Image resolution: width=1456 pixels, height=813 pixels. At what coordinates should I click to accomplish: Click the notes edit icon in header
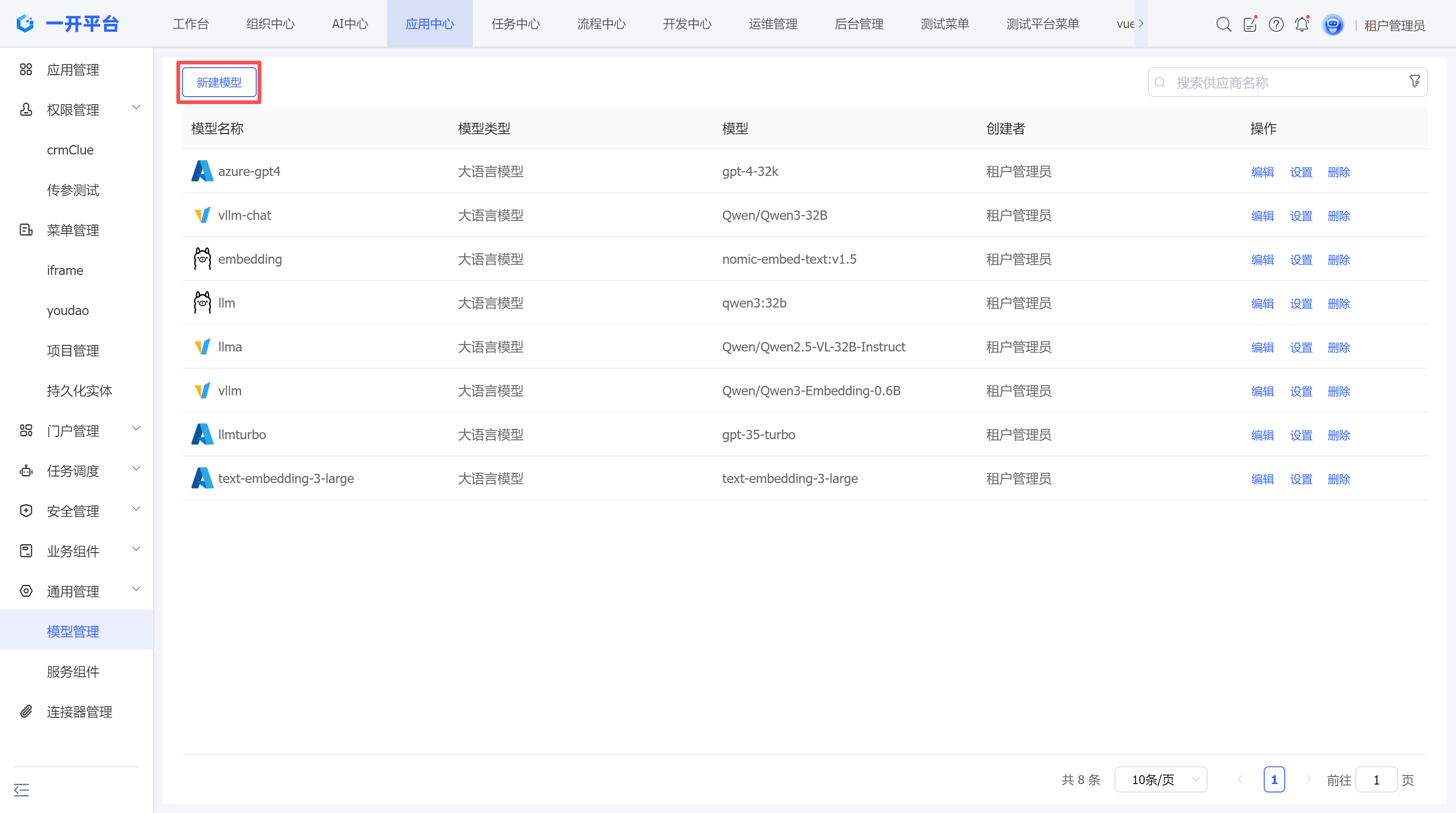(x=1250, y=24)
